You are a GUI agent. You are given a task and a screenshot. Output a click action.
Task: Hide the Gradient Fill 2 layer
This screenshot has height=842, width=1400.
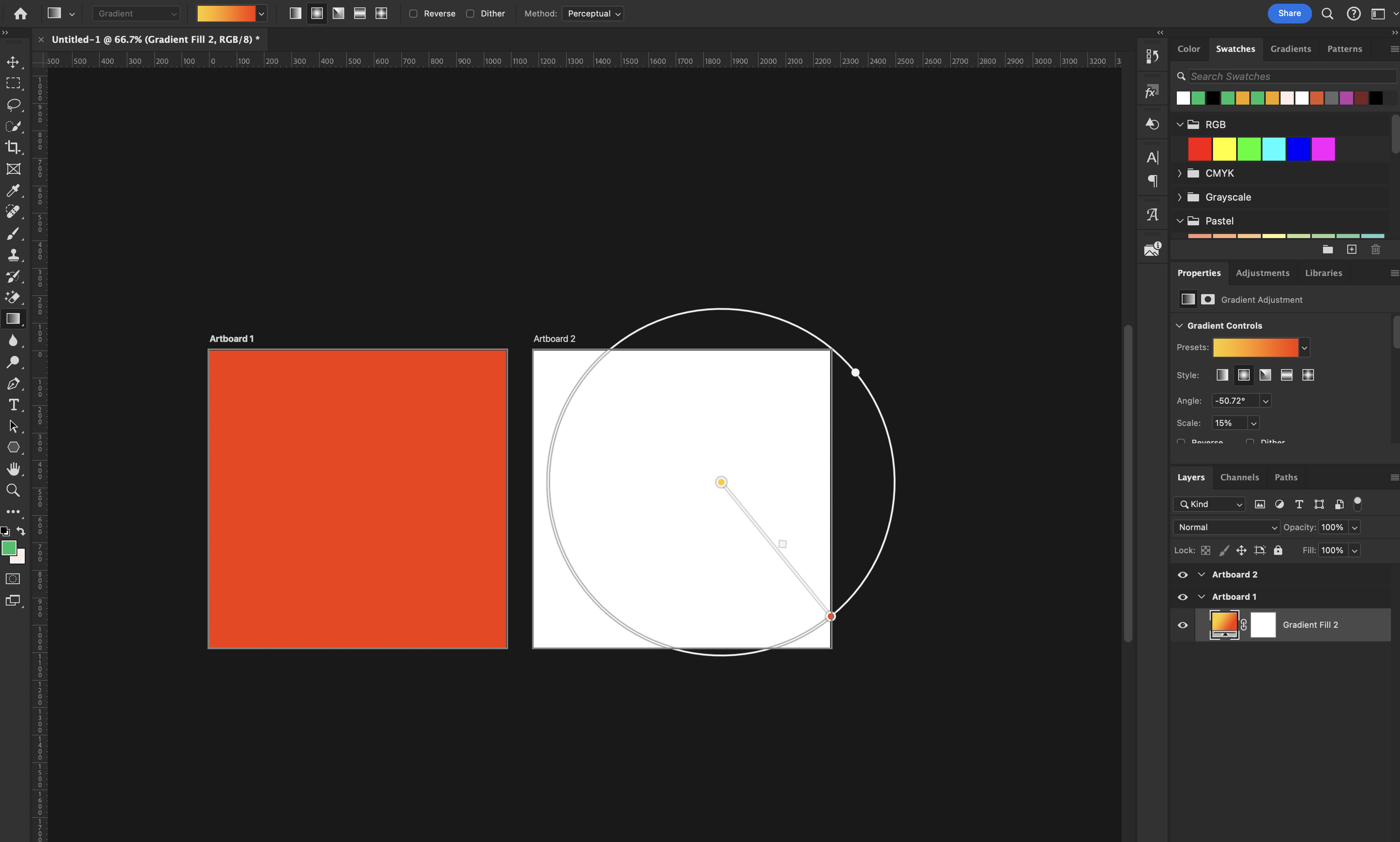coord(1183,624)
